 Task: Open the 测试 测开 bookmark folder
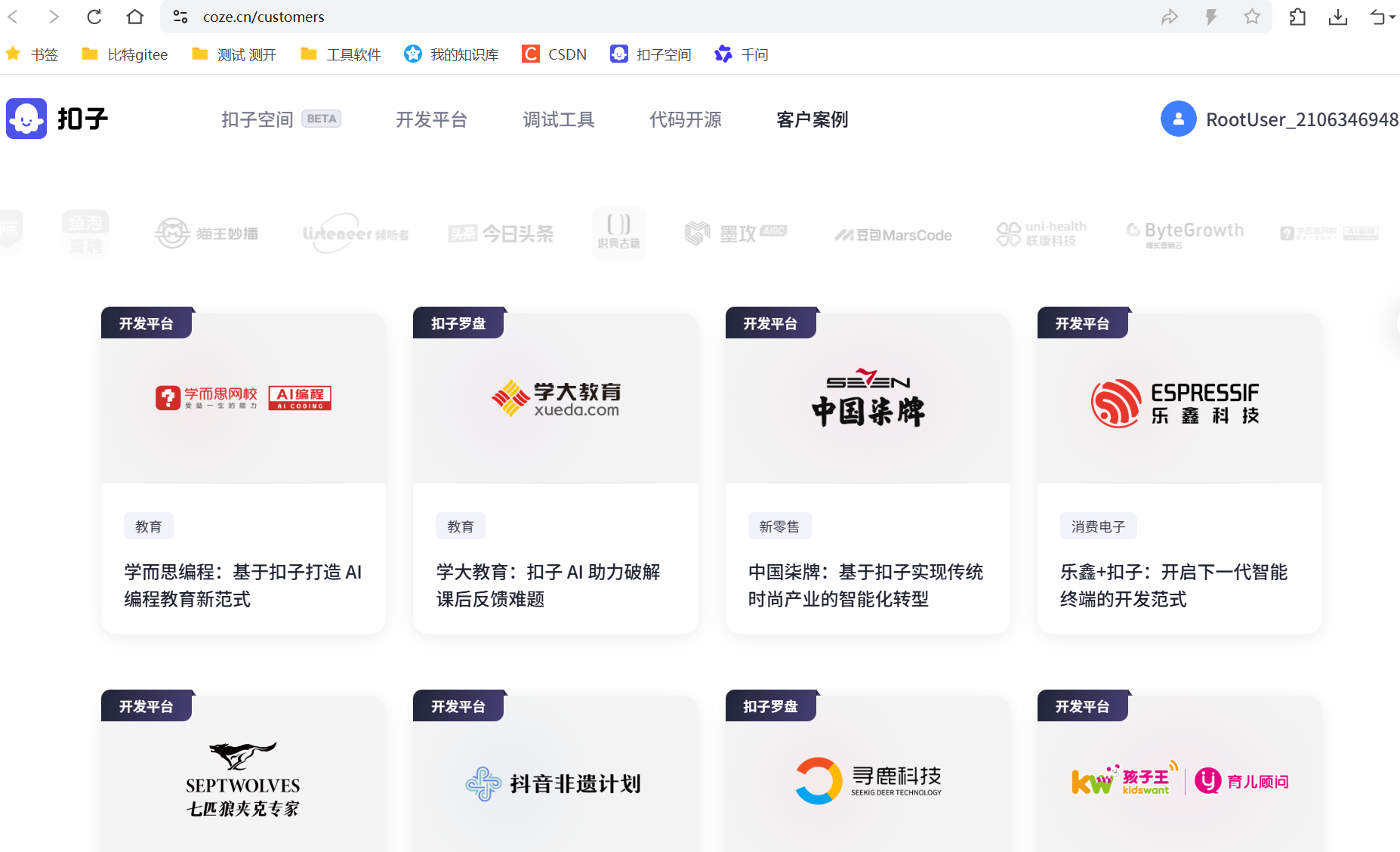click(234, 54)
